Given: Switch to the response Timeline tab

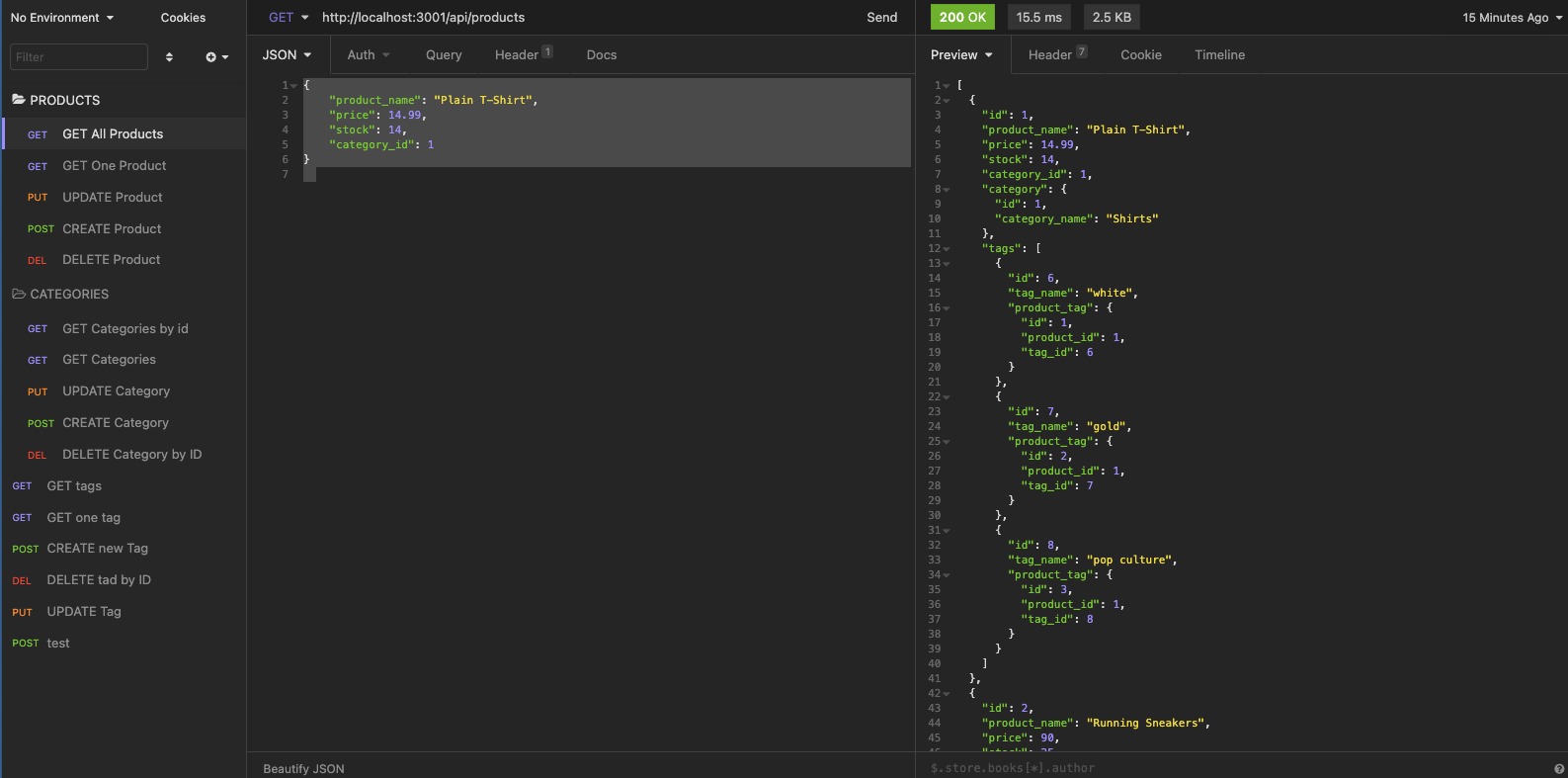Looking at the screenshot, I should [1219, 55].
